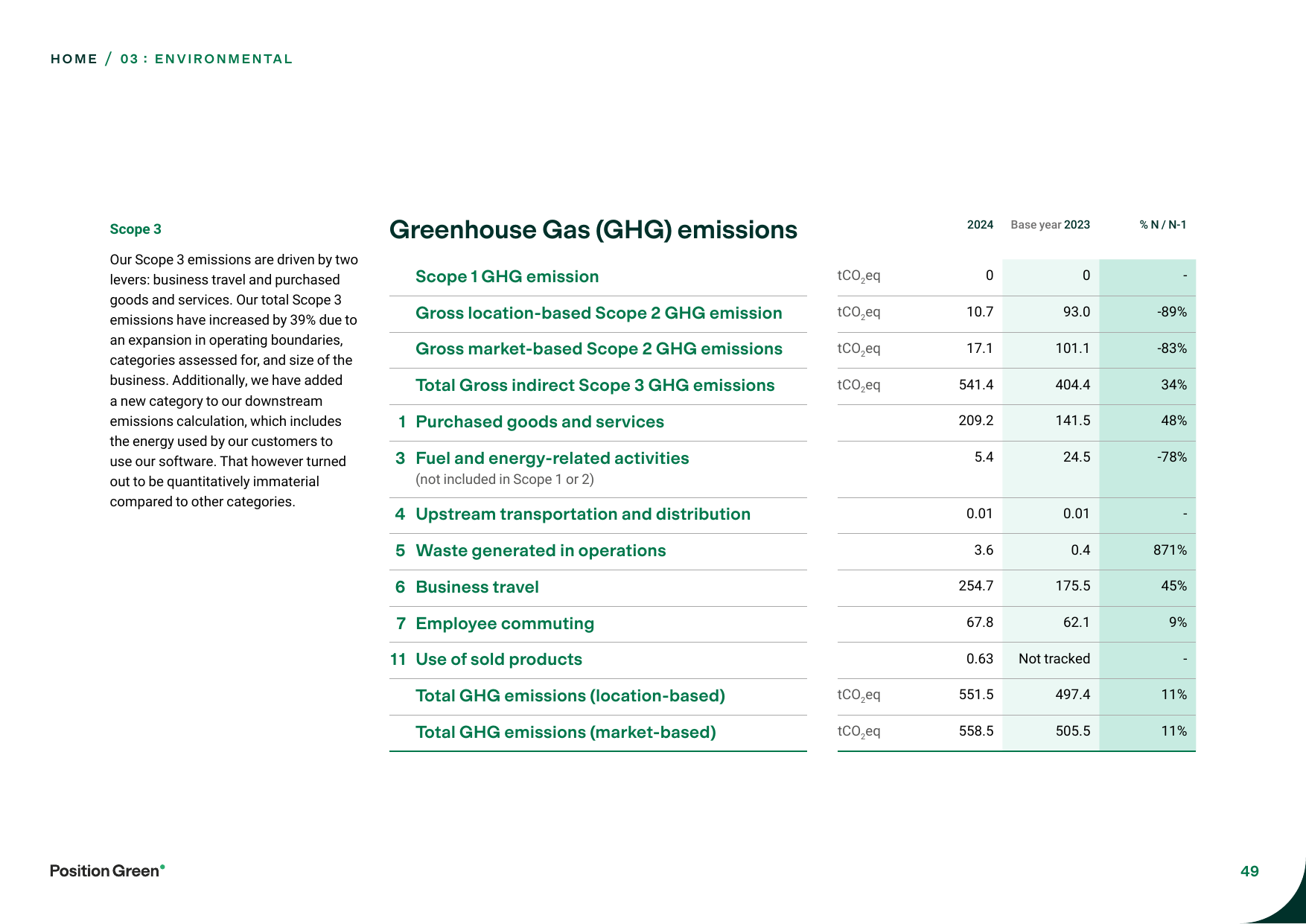The image size is (1306, 924).
Task: Click the 497.4 base year total
Action: [x=1073, y=695]
